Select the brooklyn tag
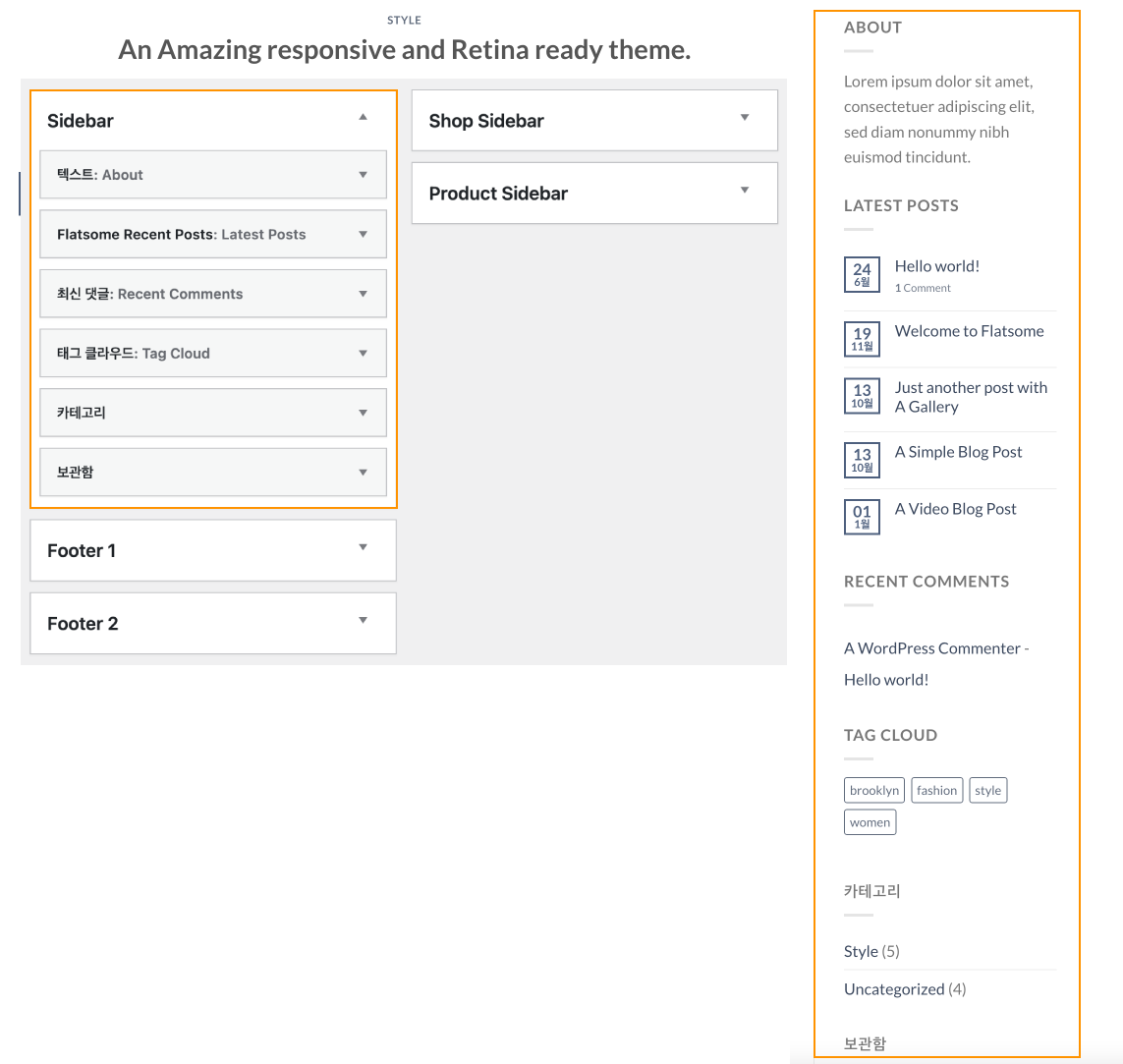 873,791
